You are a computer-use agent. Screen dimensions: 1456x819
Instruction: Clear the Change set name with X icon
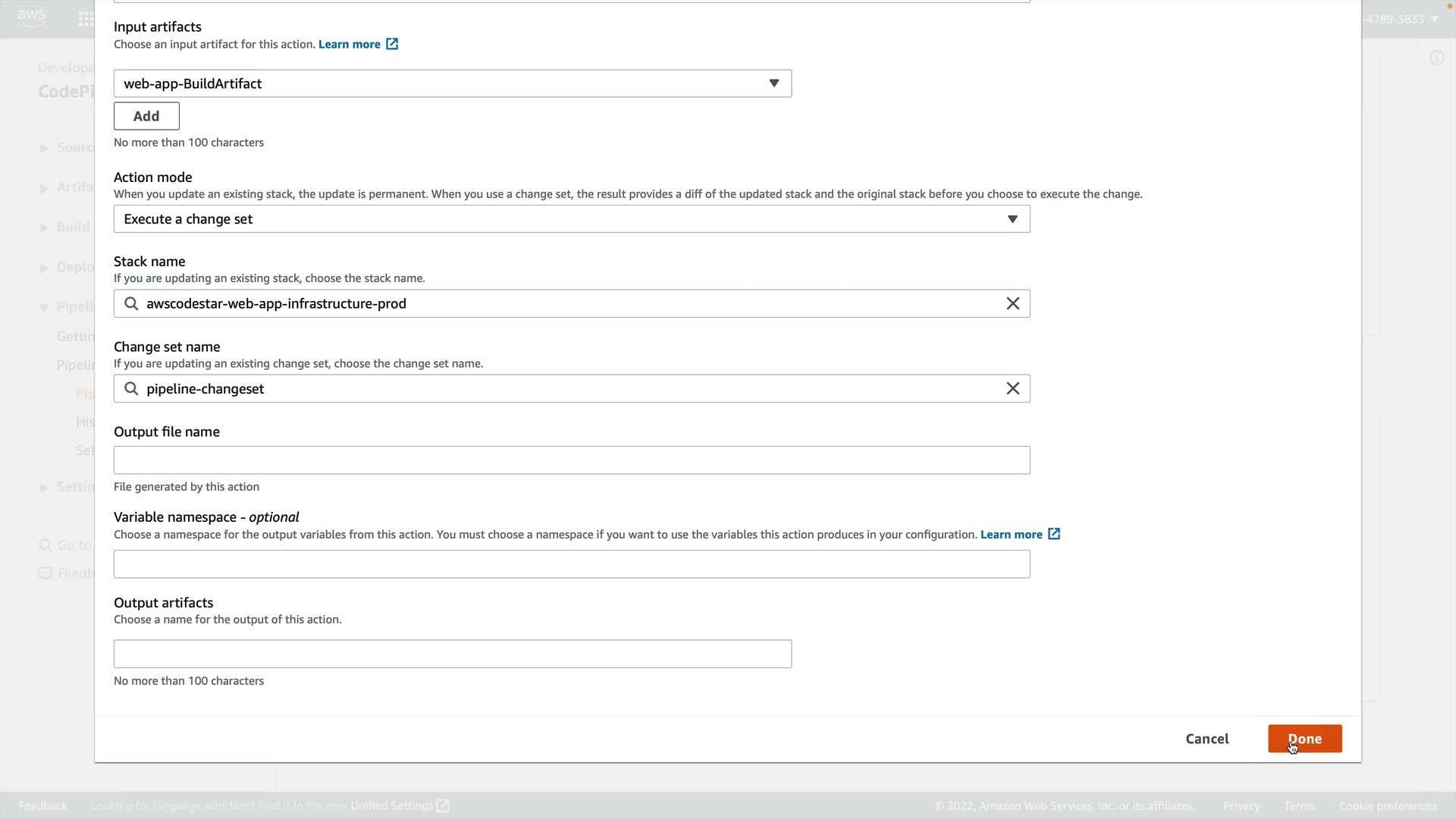(x=1012, y=388)
